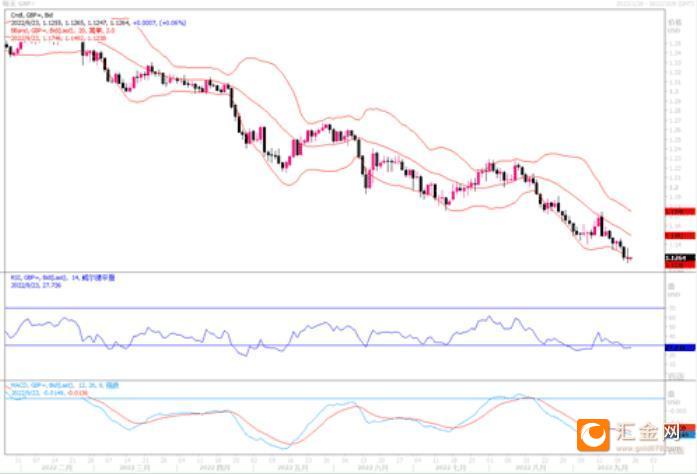Click the middle red Bollinger band price tag
Viewport: 697px width, 474px height.
click(680, 236)
